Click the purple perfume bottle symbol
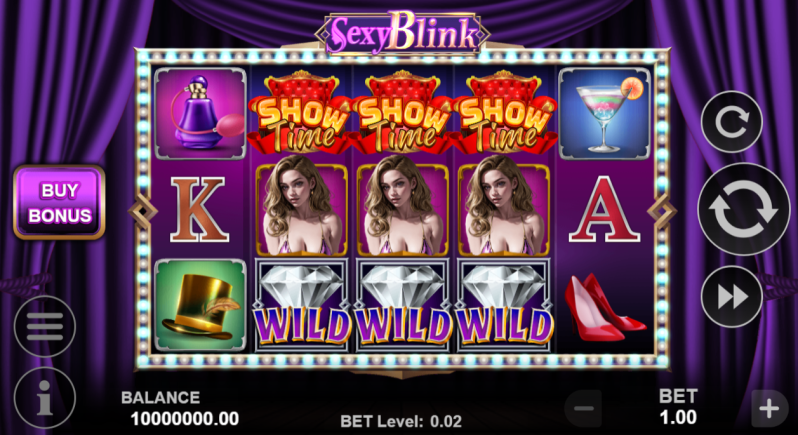This screenshot has height=435, width=798. 200,113
